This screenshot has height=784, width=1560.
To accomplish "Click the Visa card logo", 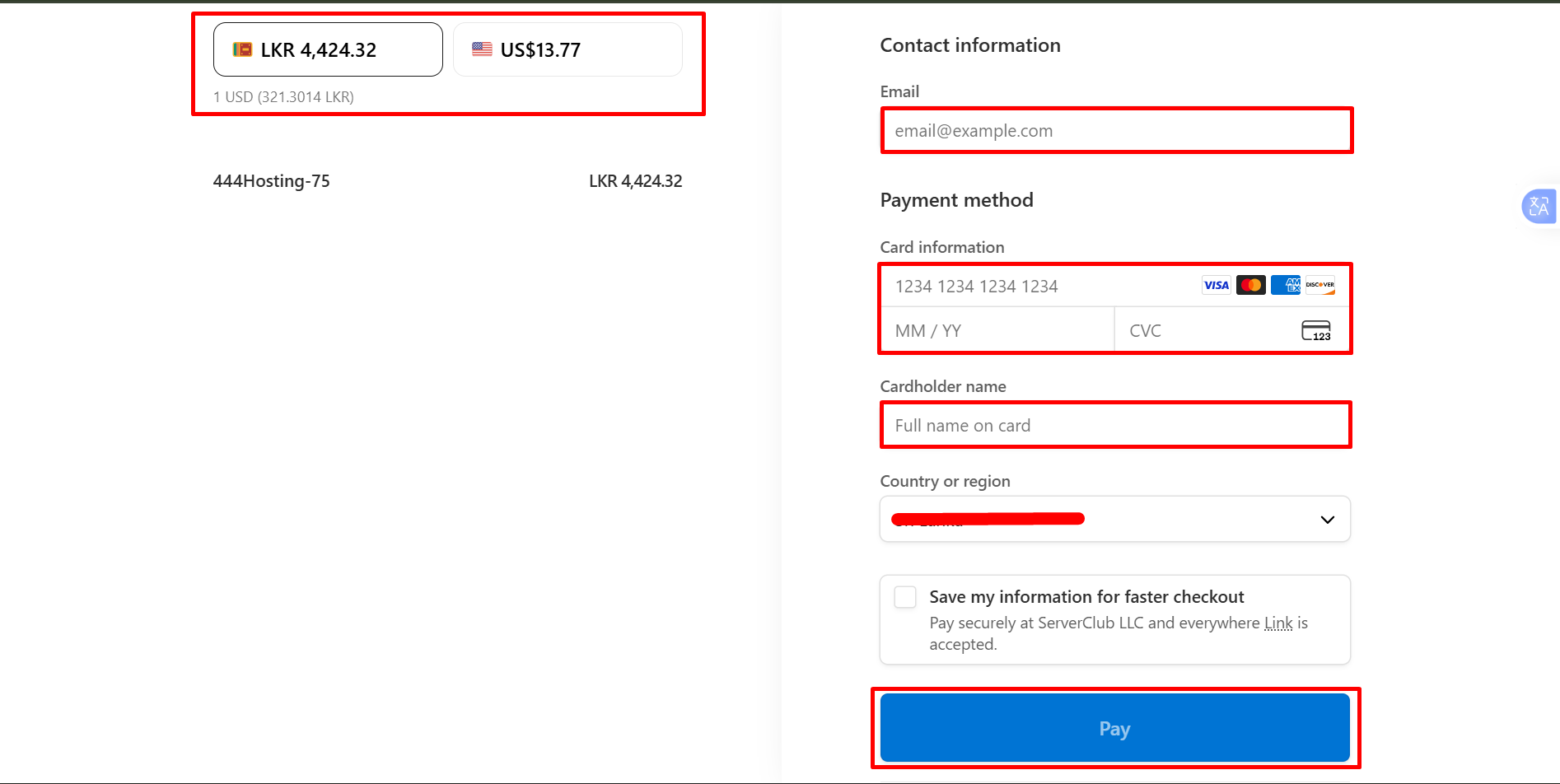I will [1216, 286].
